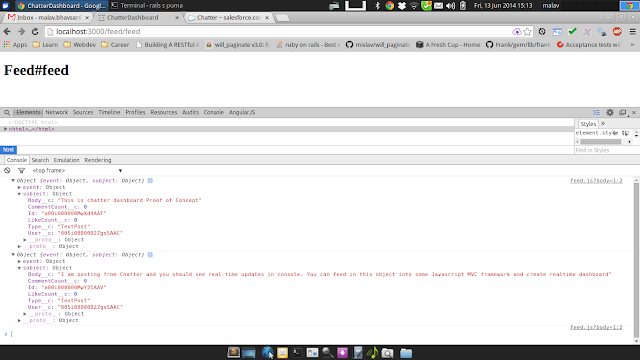
Task: Click the second Id value ending in IAAV
Action: [73, 287]
